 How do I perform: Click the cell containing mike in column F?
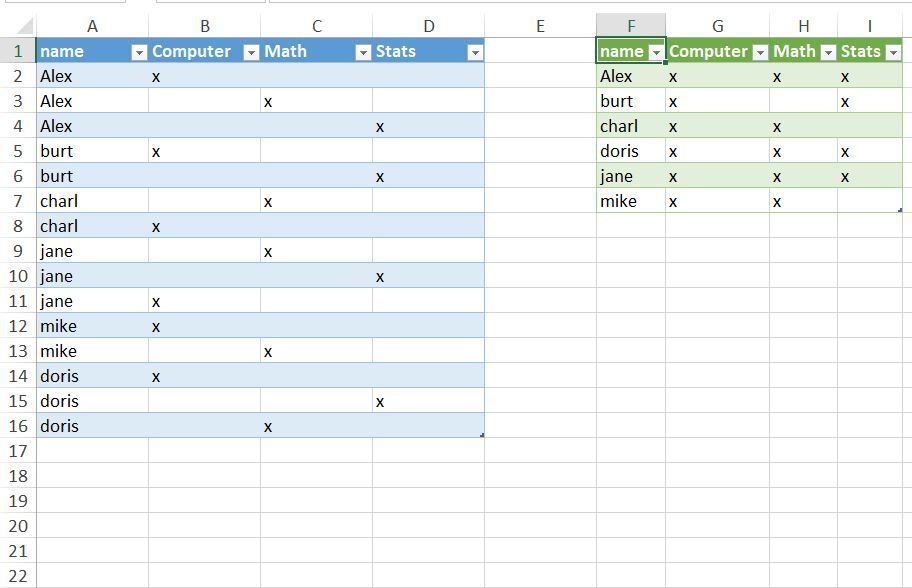point(631,201)
